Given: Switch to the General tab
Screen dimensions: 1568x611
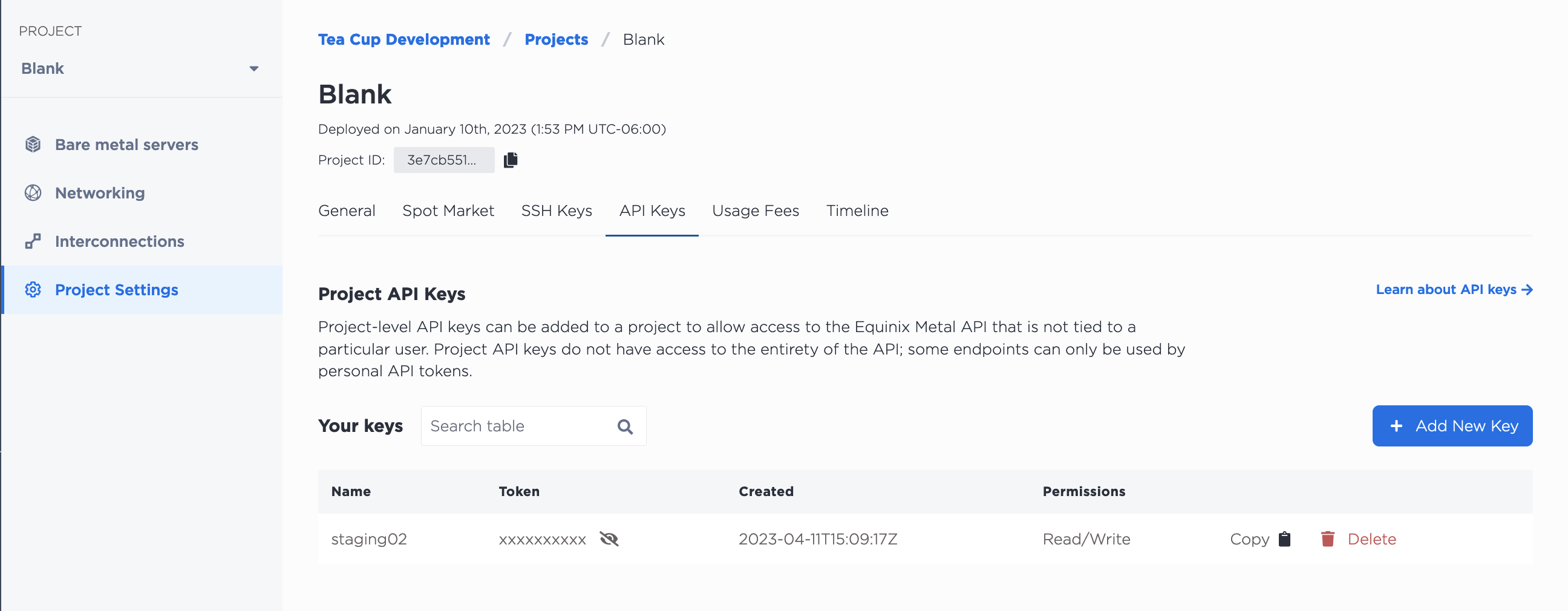Looking at the screenshot, I should pyautogui.click(x=347, y=211).
